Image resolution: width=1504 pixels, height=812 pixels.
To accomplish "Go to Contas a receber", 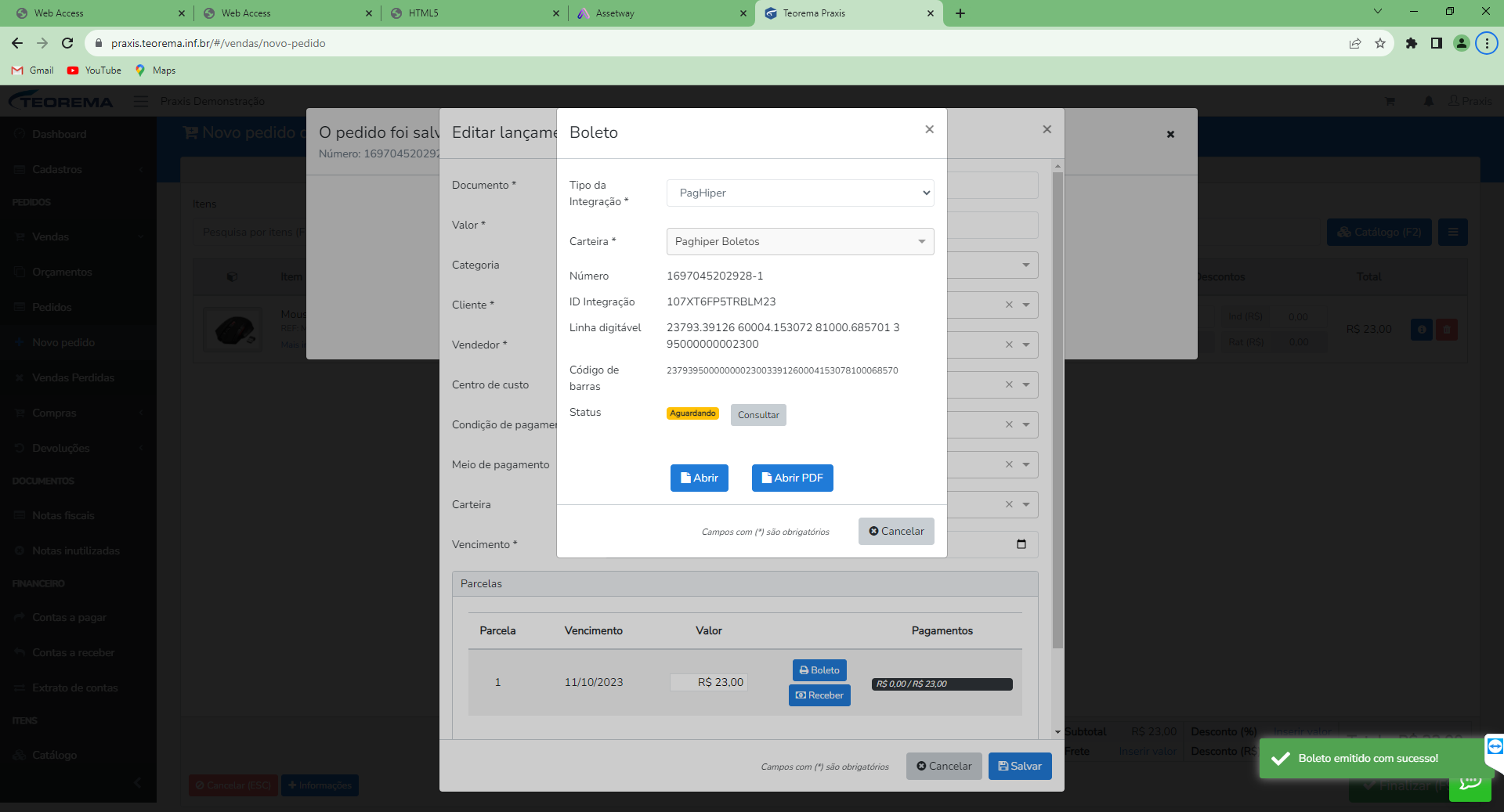I will click(x=74, y=652).
